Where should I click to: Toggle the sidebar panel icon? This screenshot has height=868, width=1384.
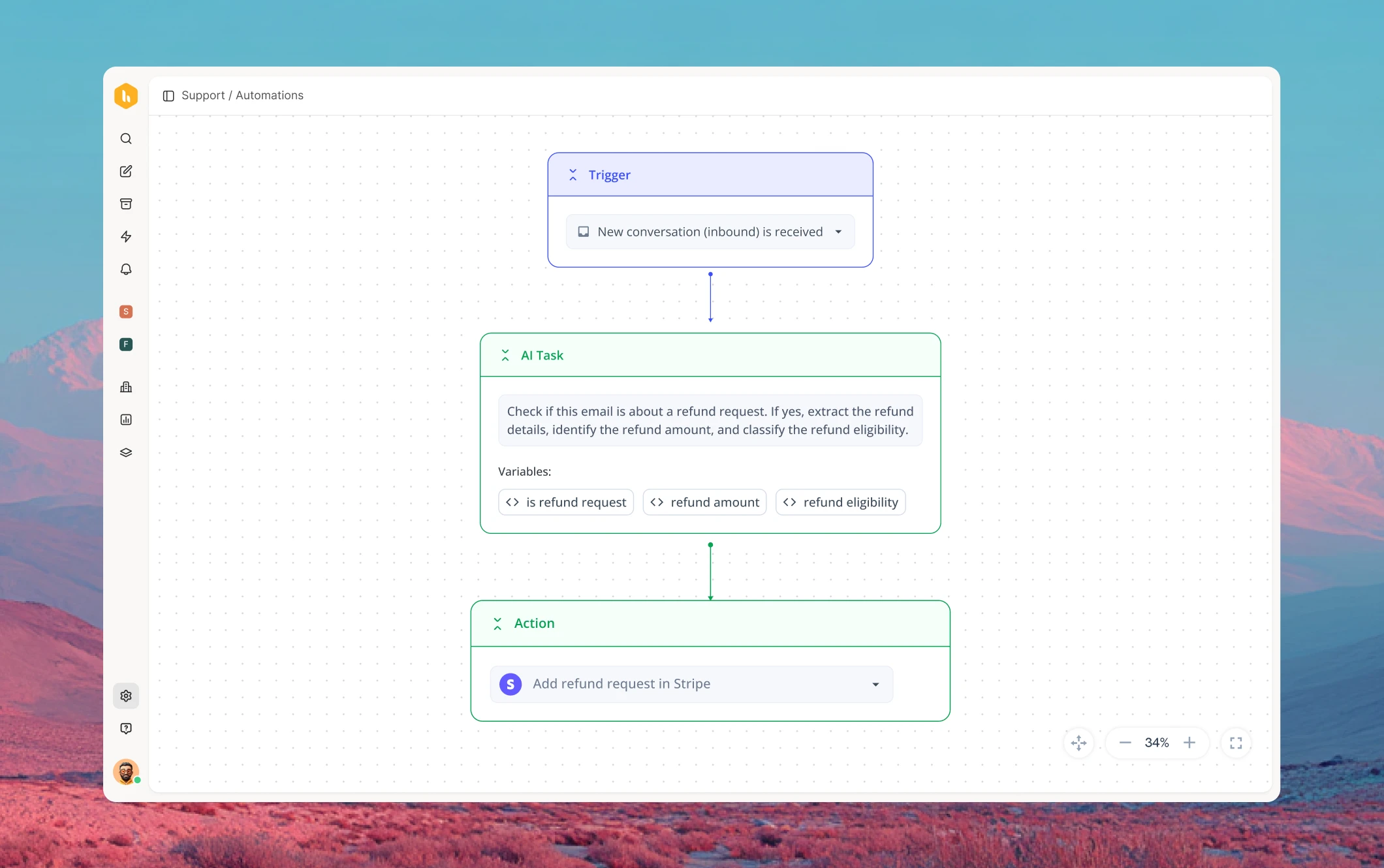[168, 96]
